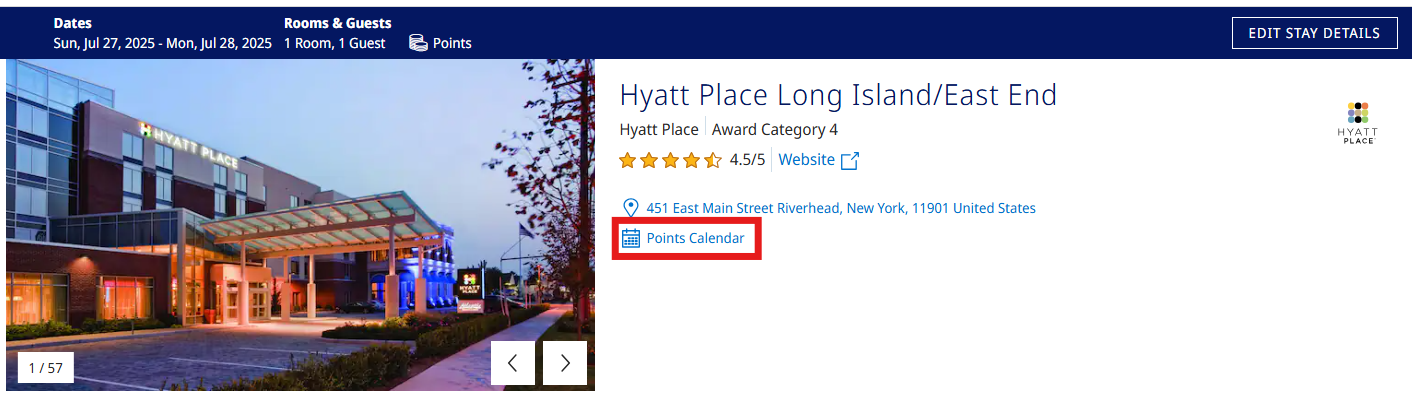
Task: Click the Points label in header
Action: point(452,43)
